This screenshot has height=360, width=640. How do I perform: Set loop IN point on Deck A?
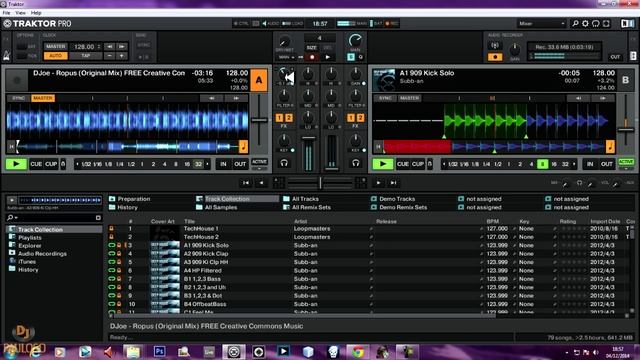pos(223,164)
